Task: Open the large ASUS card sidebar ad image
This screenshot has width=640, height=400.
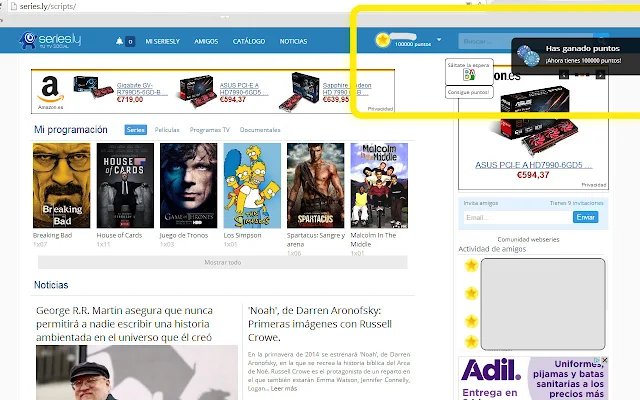Action: [x=533, y=121]
